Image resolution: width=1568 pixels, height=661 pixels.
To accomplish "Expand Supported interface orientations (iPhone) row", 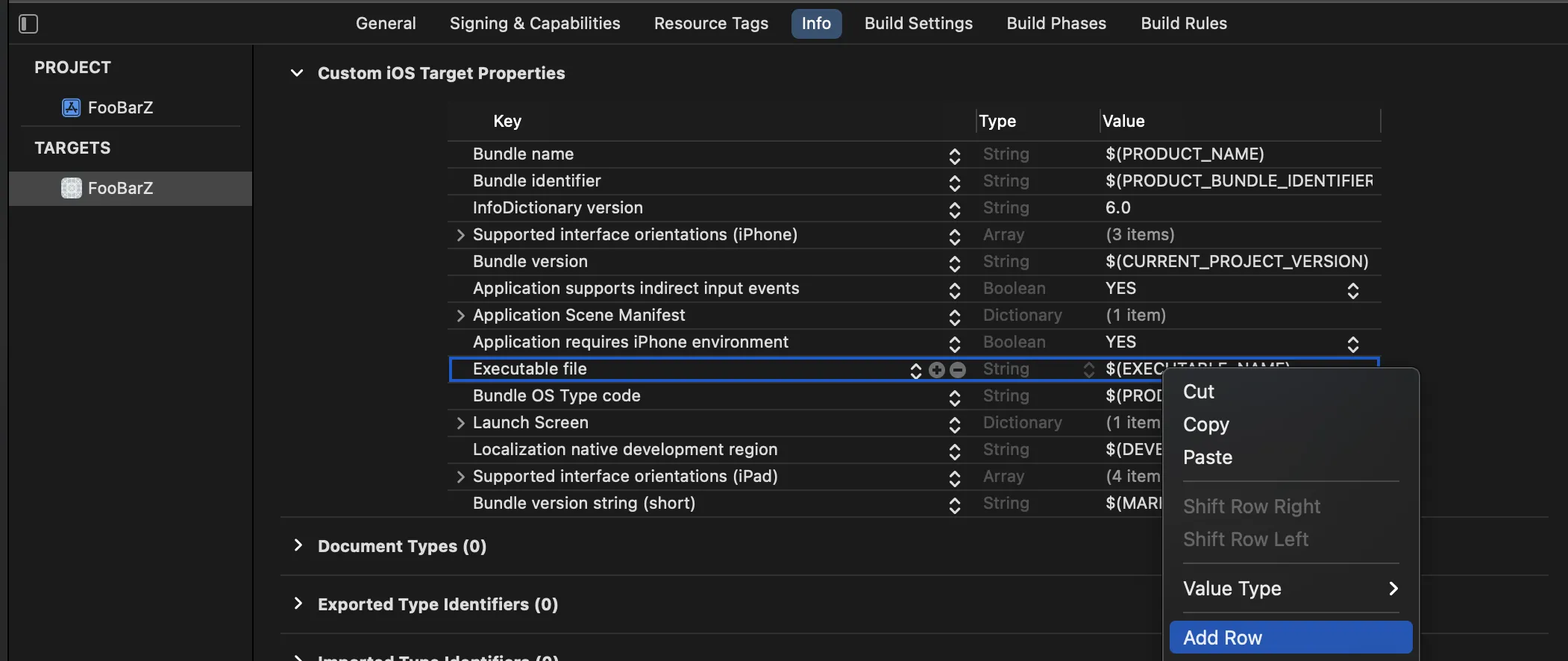I will (x=460, y=235).
